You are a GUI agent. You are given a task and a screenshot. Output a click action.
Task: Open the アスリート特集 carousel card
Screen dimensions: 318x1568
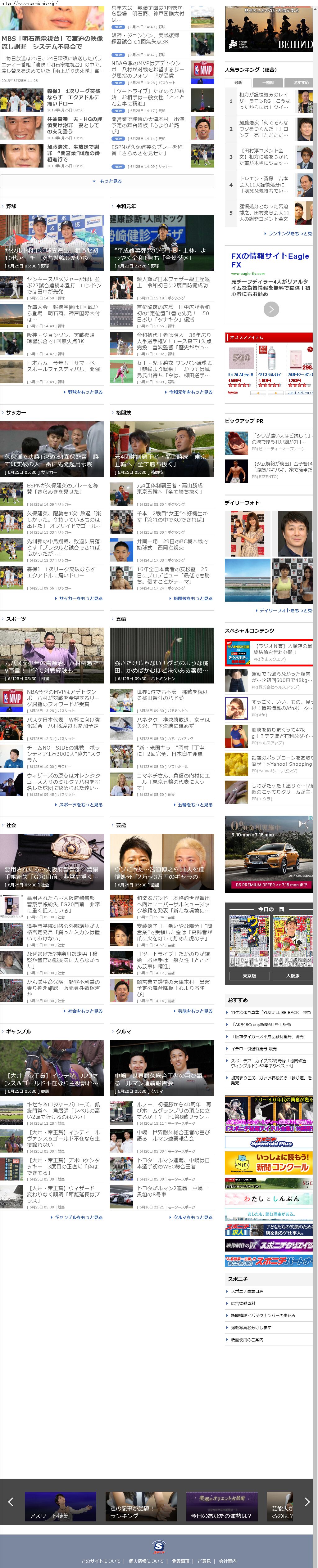[60, 1507]
